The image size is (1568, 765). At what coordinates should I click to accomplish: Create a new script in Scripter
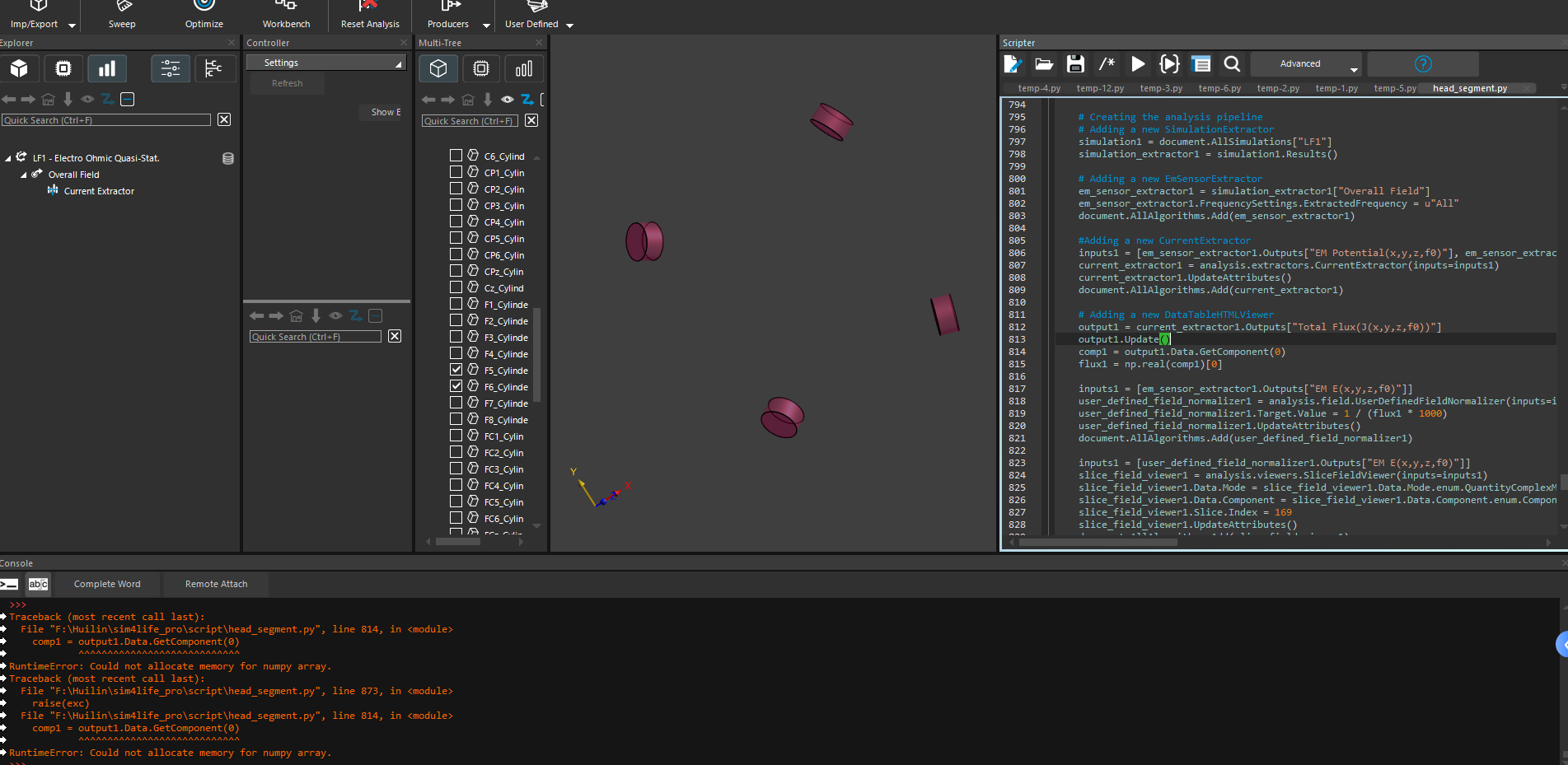click(1013, 63)
